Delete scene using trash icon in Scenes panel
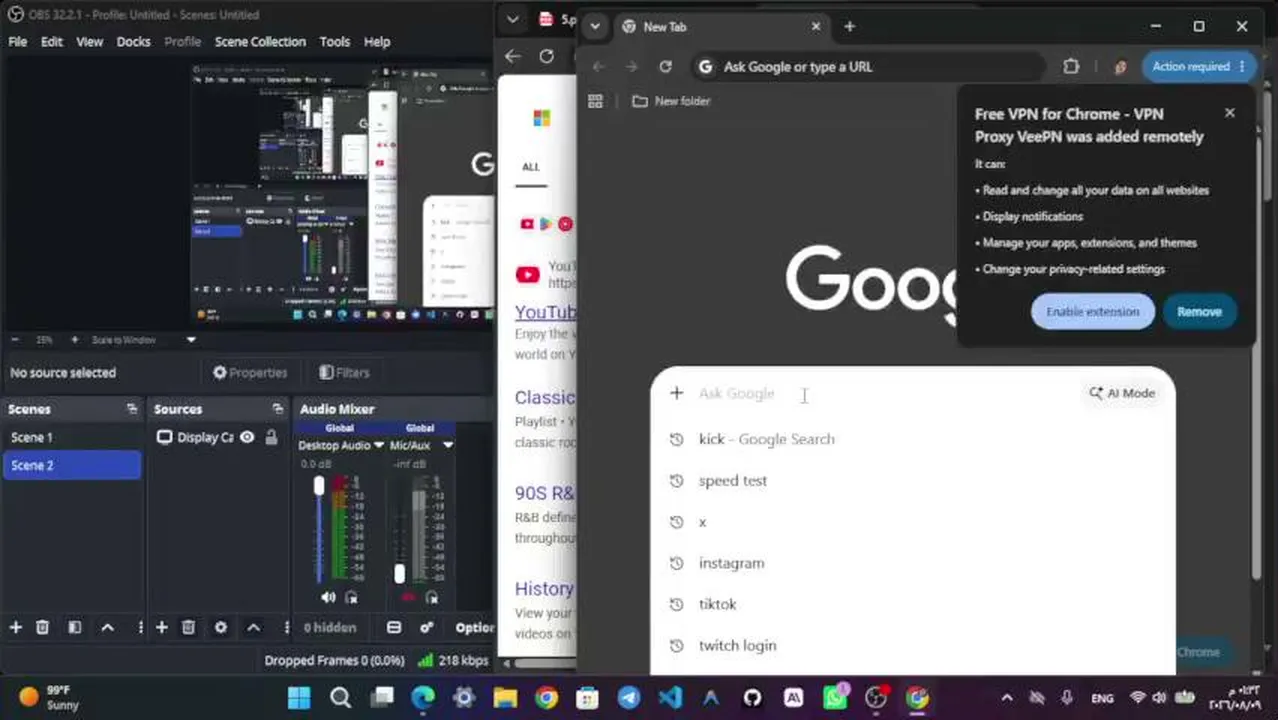 point(42,627)
